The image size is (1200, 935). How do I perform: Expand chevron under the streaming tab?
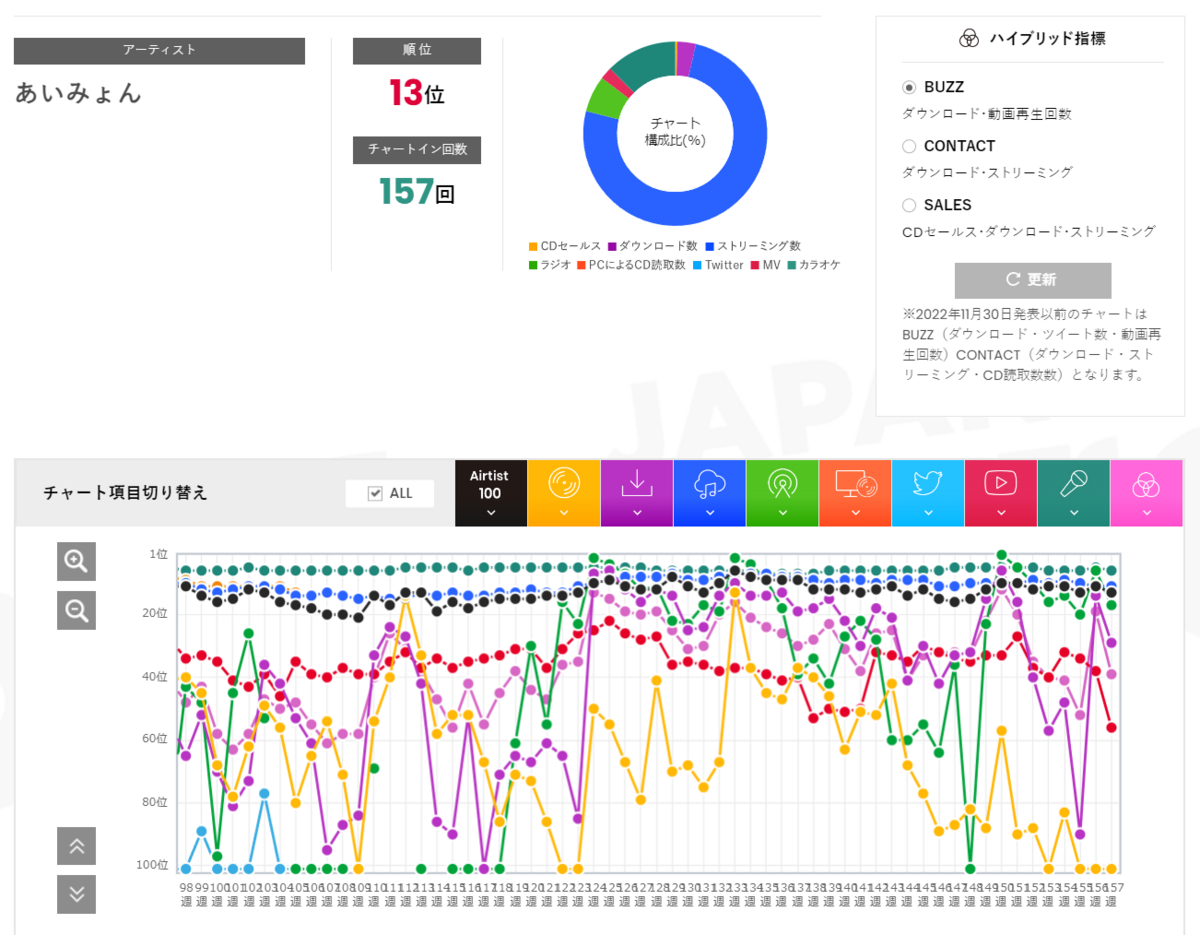tap(710, 513)
